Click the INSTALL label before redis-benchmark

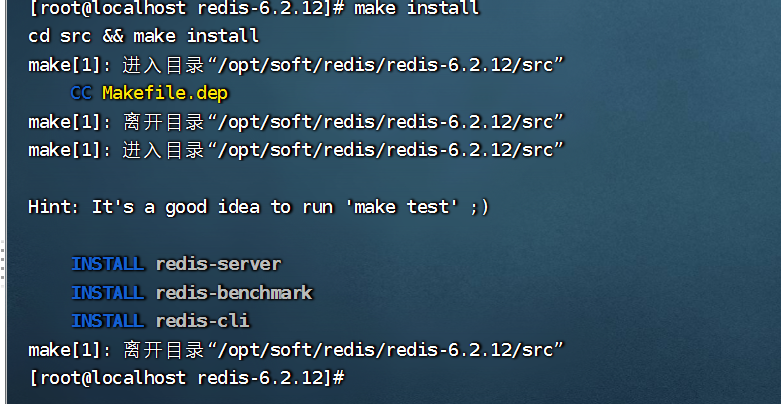pos(108,292)
